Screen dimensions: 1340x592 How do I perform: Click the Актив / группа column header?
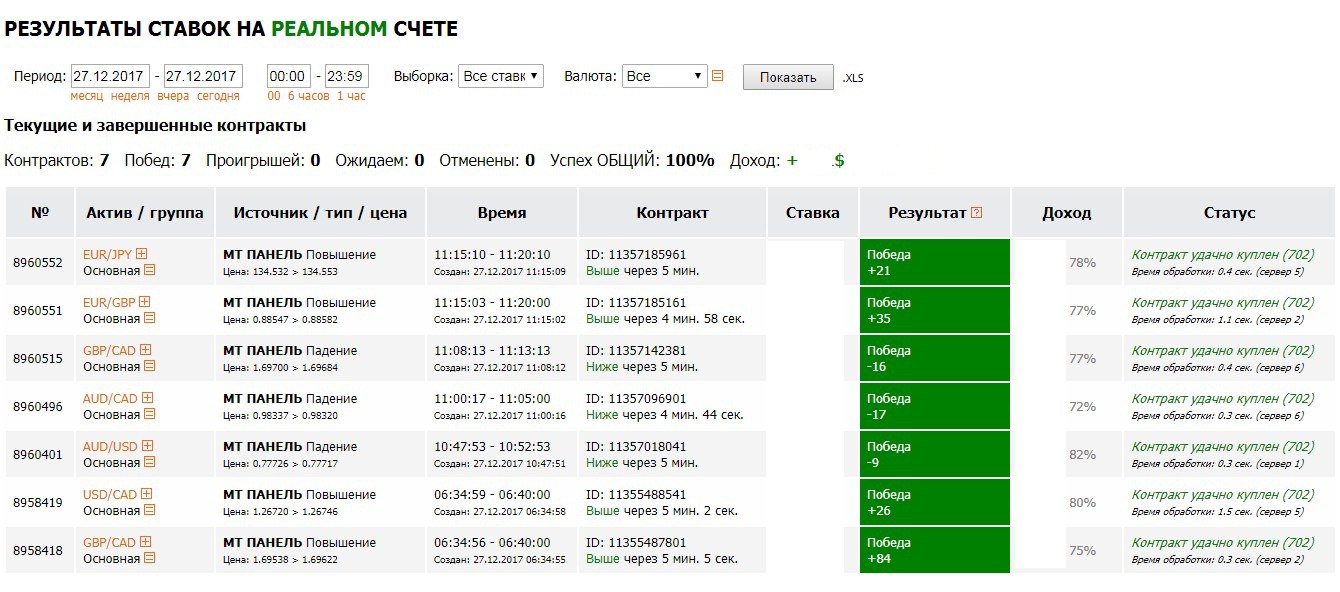click(x=145, y=213)
